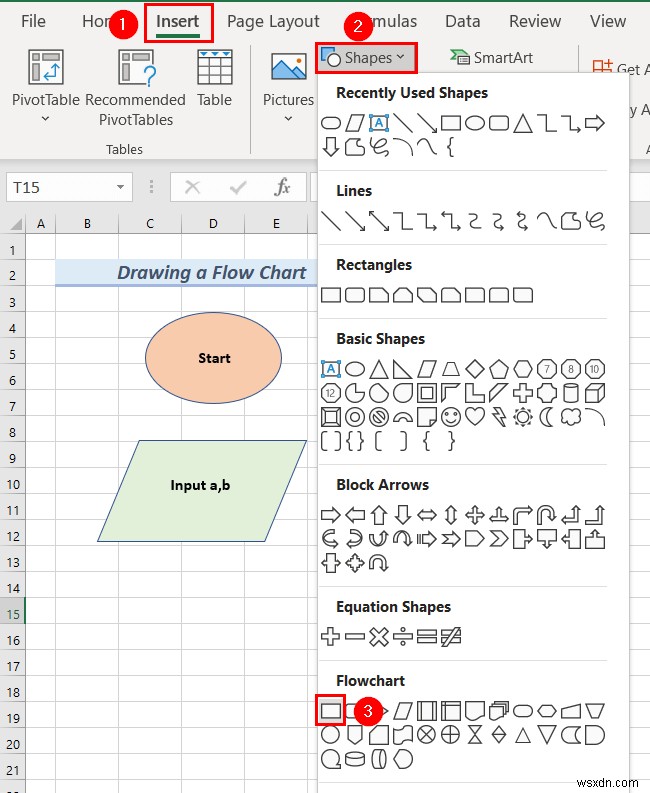
Task: Collapse the Shapes dropdown menu
Action: pos(367,58)
